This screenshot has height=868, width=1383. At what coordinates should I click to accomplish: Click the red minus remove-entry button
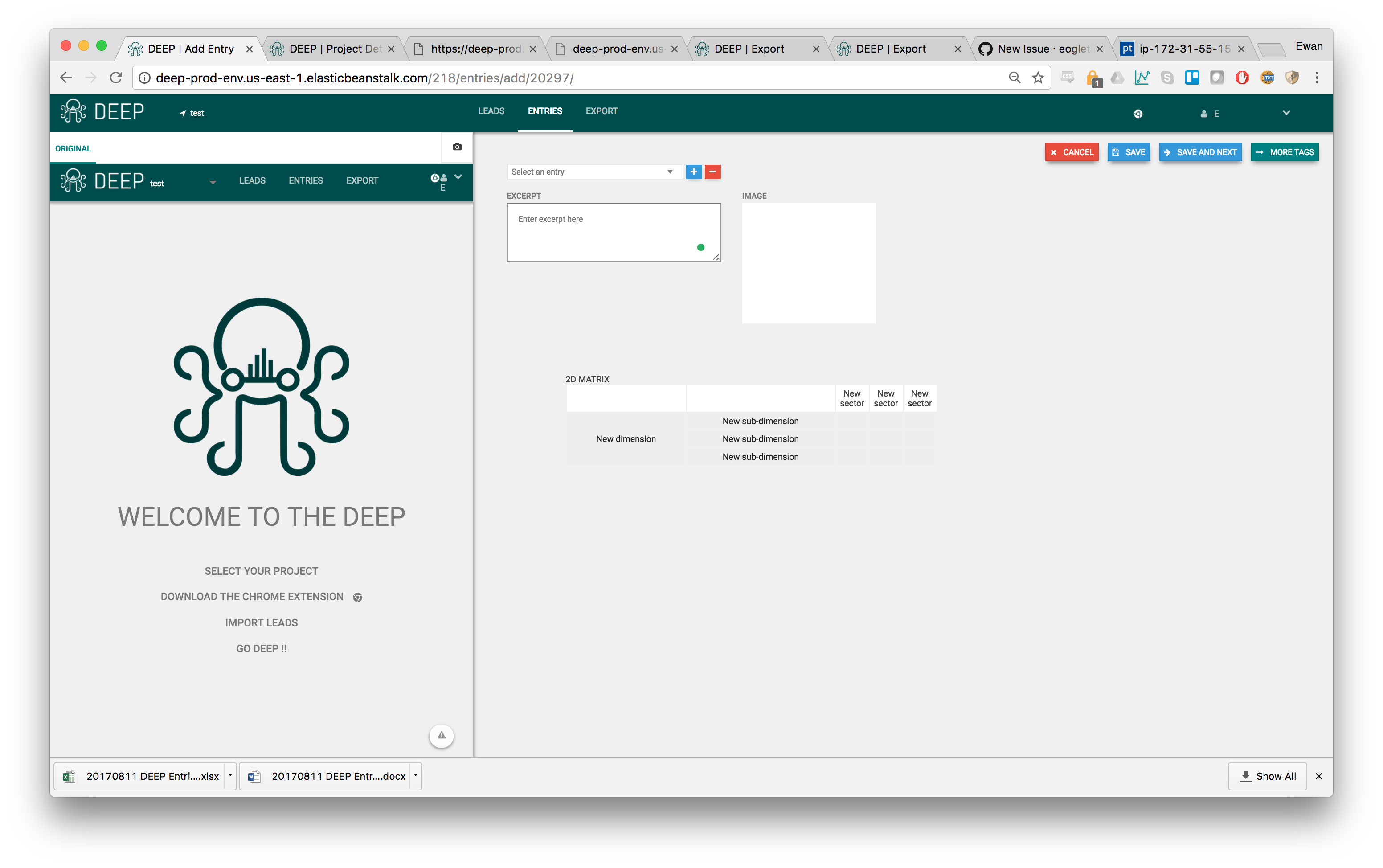712,172
